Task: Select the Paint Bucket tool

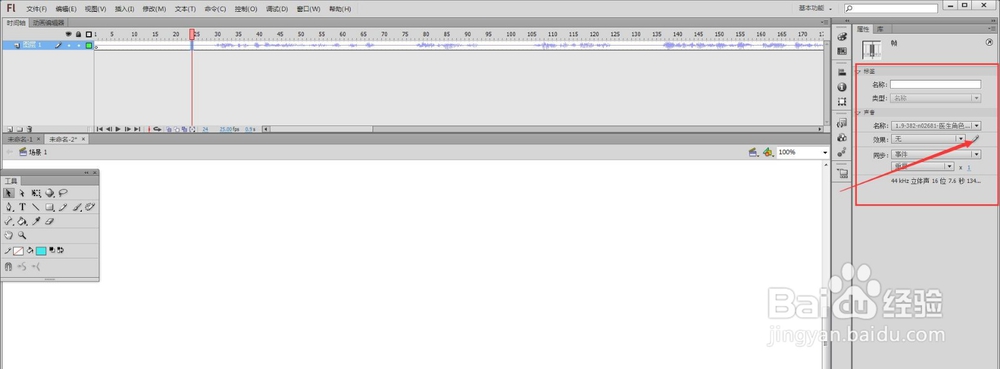Action: coord(22,221)
